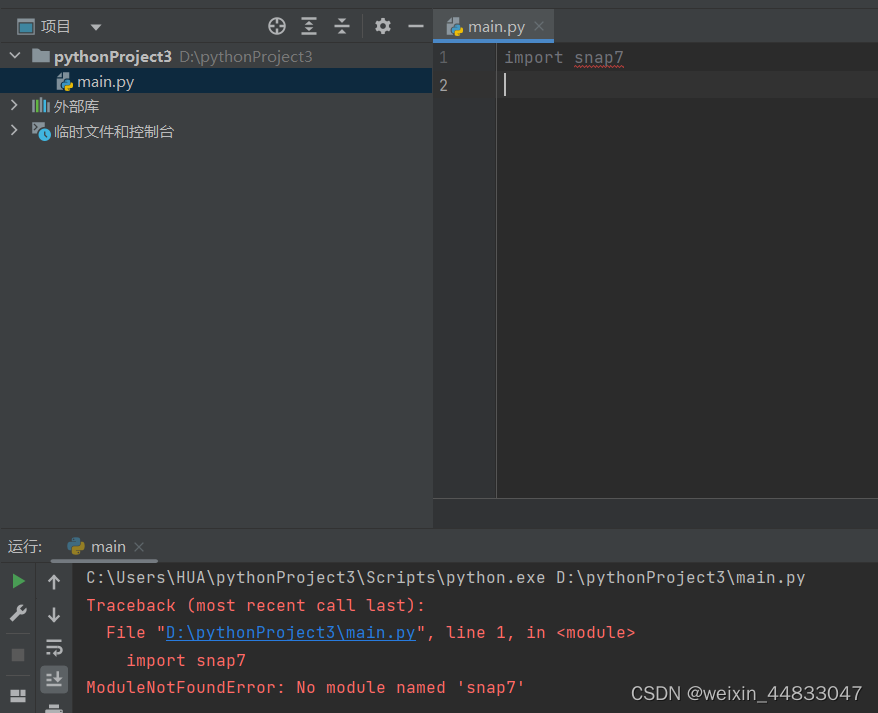The height and width of the screenshot is (713, 878).
Task: Toggle the console layout icon at bottom left
Action: 18,695
